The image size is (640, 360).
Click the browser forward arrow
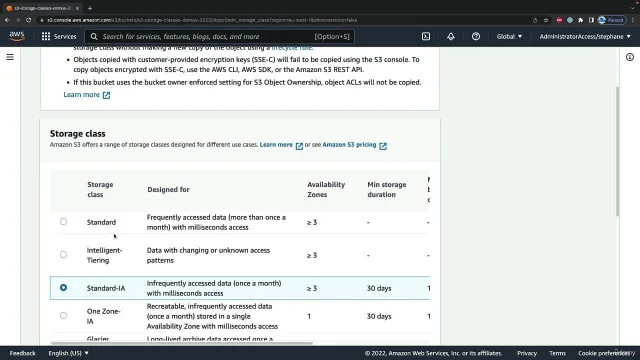pyautogui.click(x=18, y=20)
